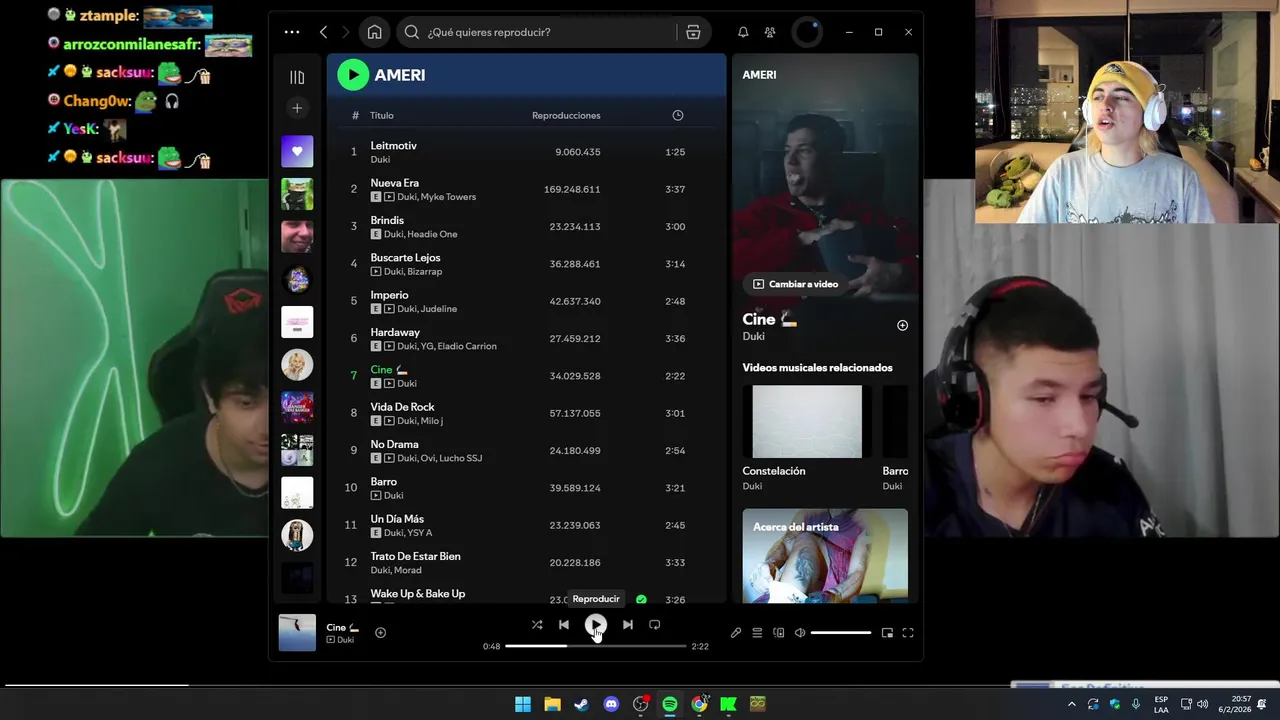
Task: Click the '¿Qué quieres reproducir?' search field
Action: (538, 32)
